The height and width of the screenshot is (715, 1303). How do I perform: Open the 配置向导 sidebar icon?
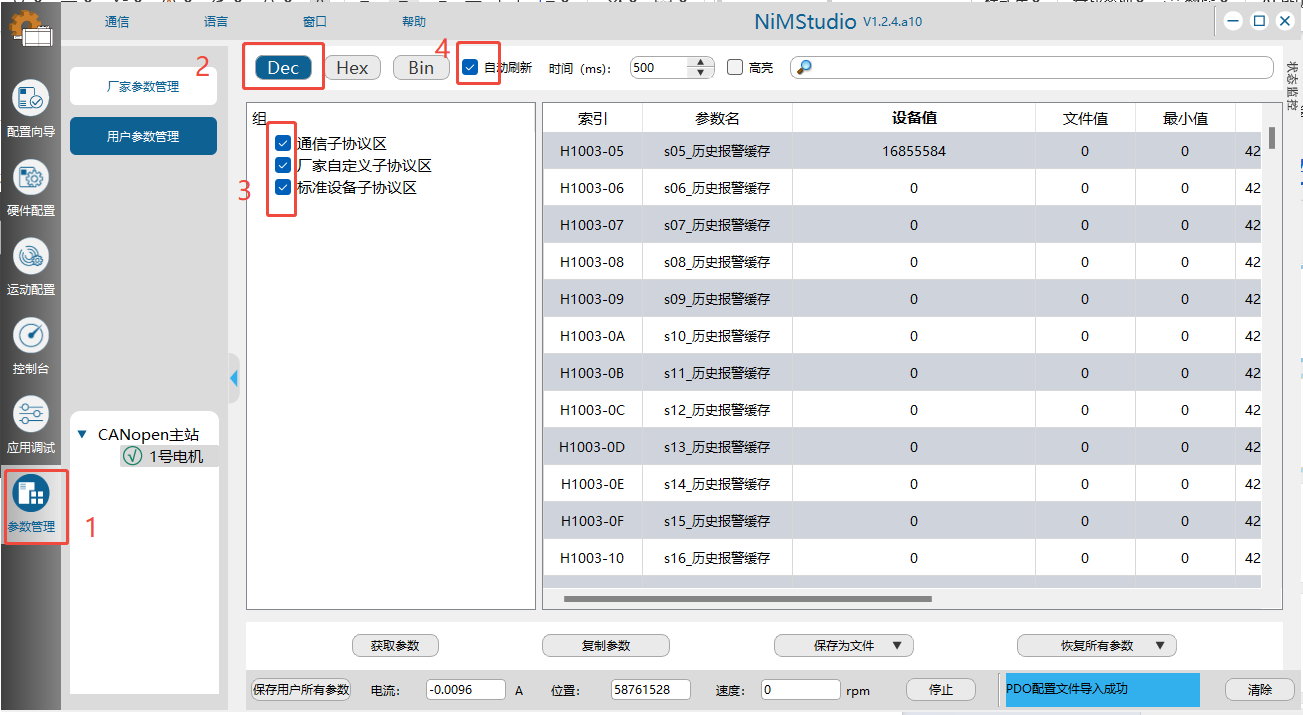point(30,98)
